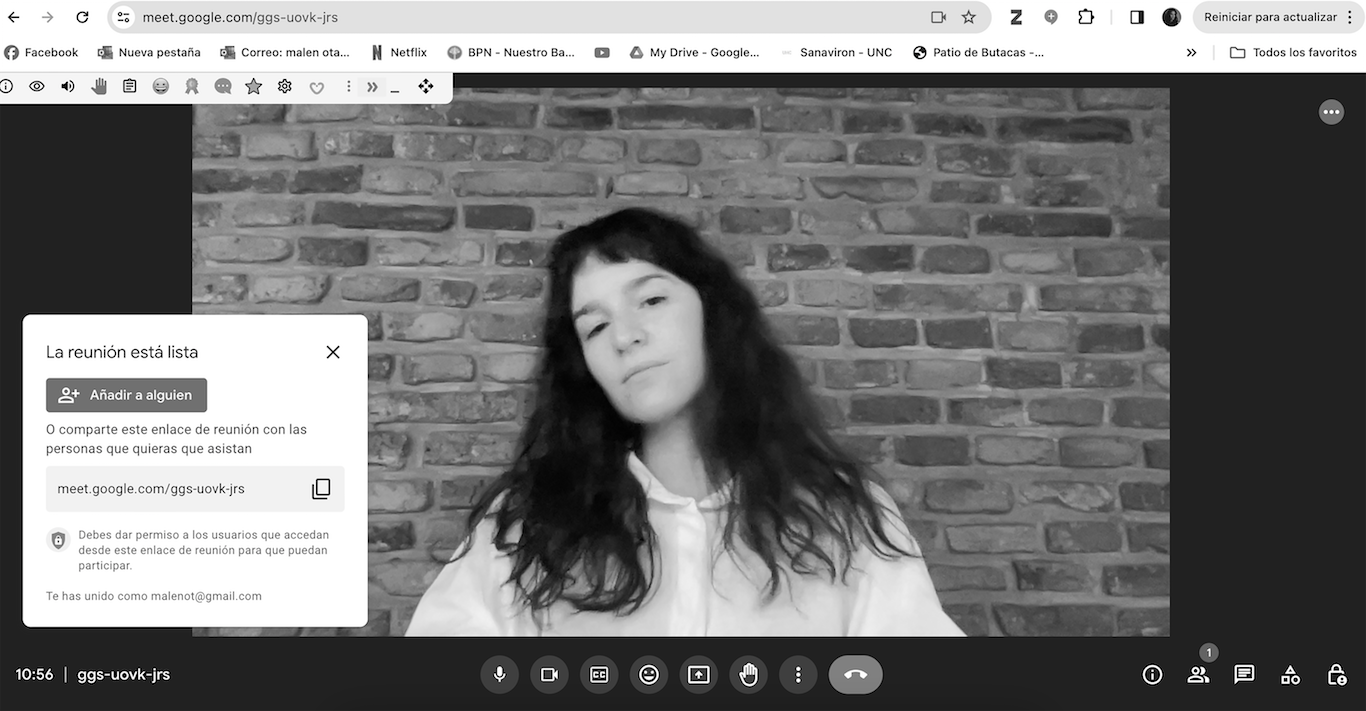Click the eye icon in extension toolbar
1366x711 pixels.
37,87
